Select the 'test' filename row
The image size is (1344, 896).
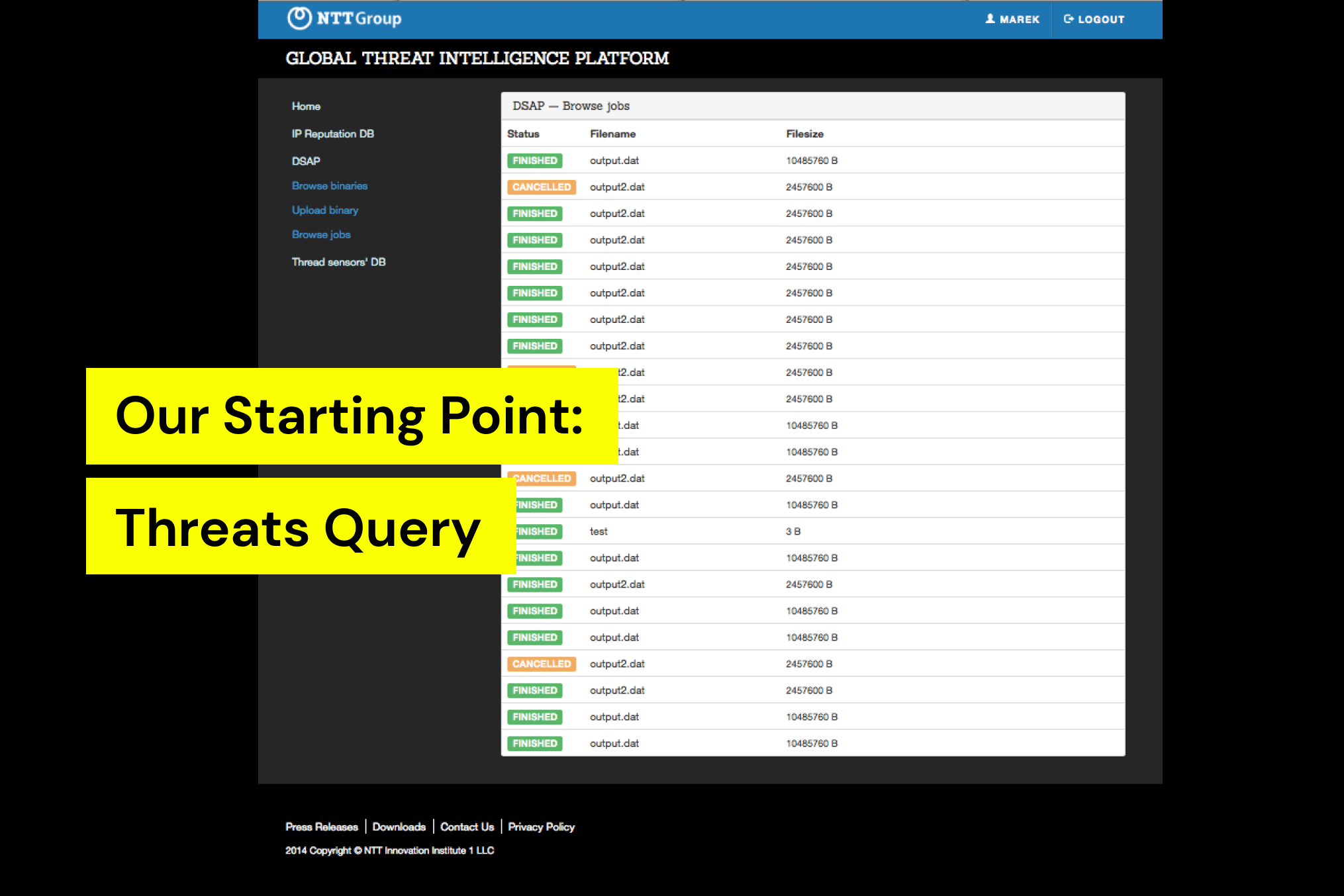pyautogui.click(x=599, y=531)
